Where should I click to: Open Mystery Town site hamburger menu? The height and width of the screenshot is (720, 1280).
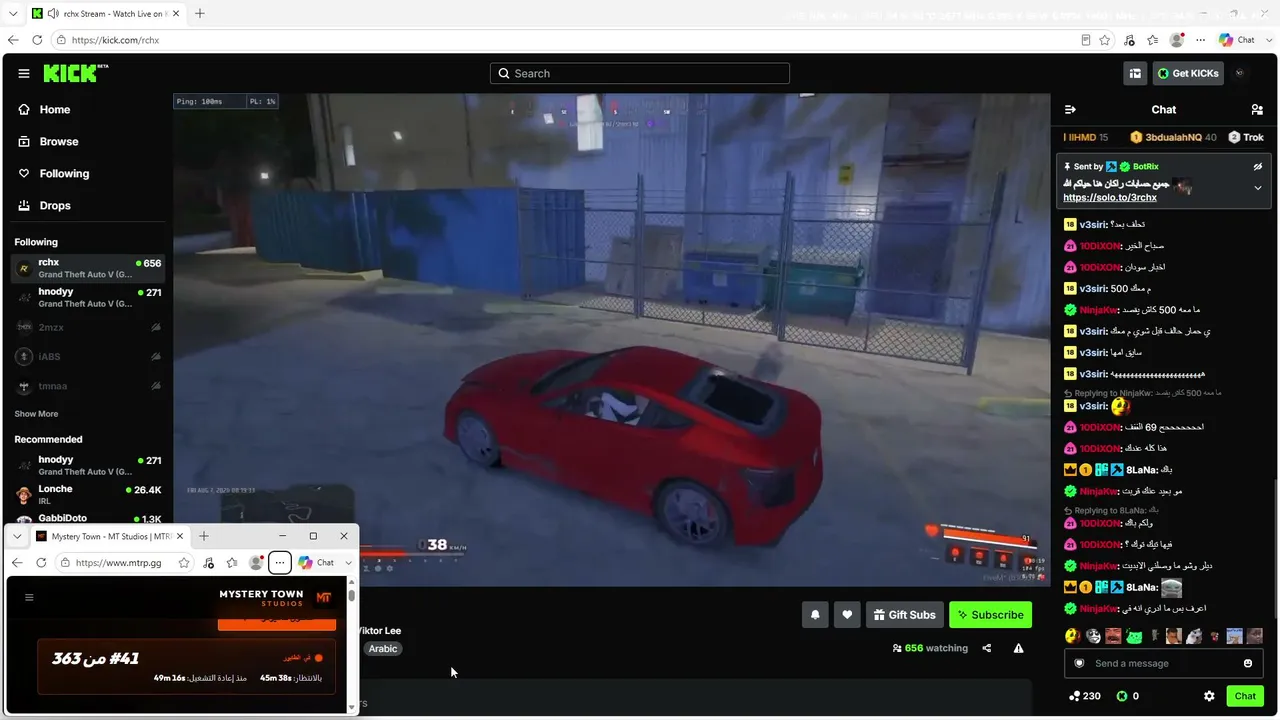coord(29,597)
